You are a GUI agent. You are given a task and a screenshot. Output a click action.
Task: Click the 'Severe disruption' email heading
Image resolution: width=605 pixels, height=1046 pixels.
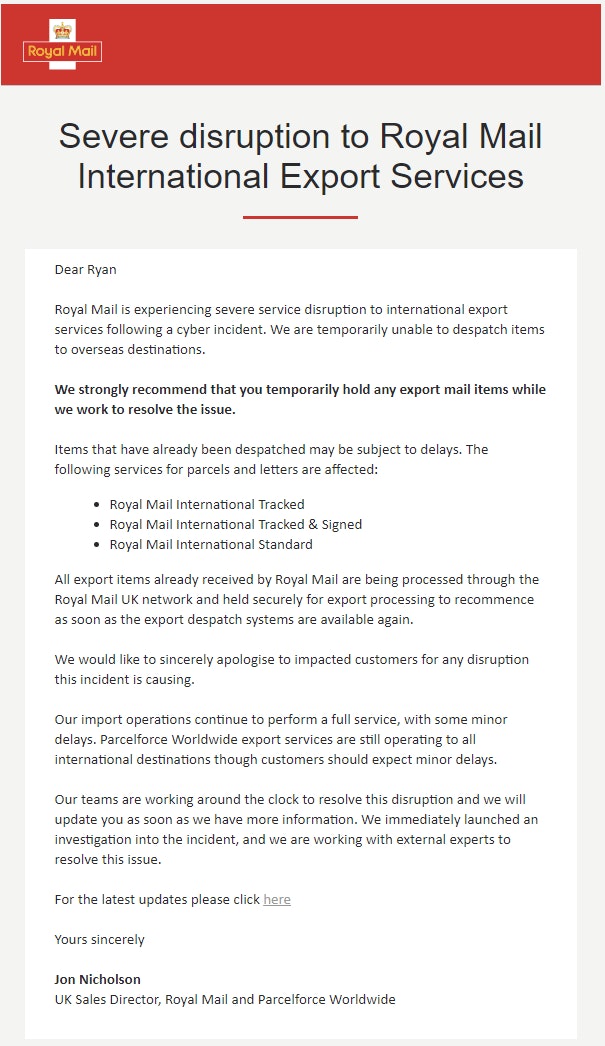(301, 155)
